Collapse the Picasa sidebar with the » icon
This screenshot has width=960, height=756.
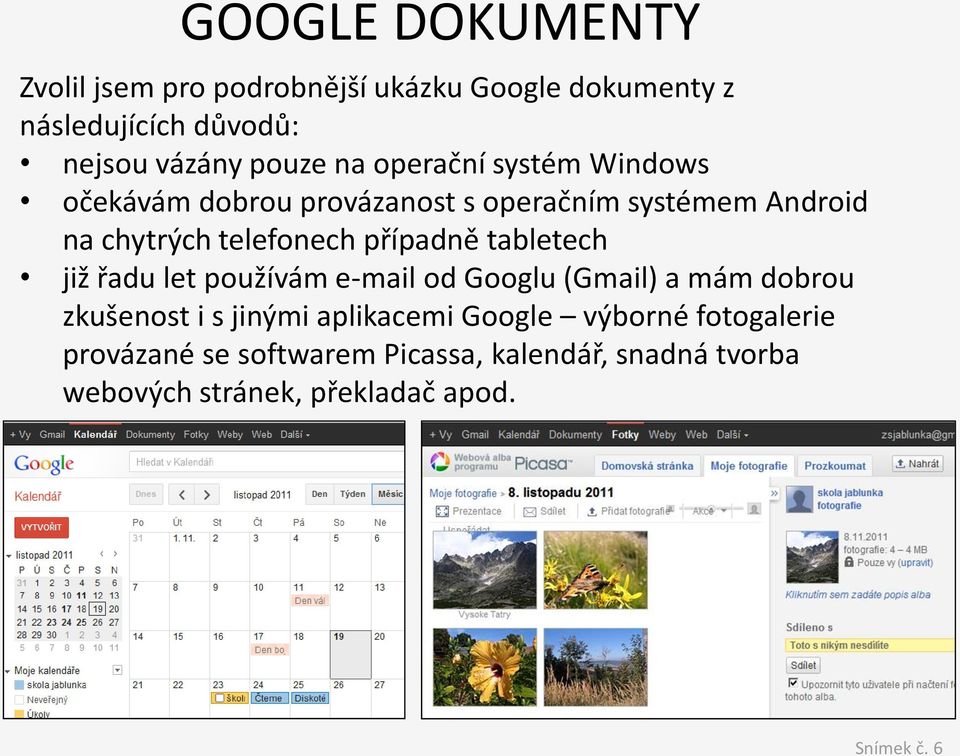point(774,493)
